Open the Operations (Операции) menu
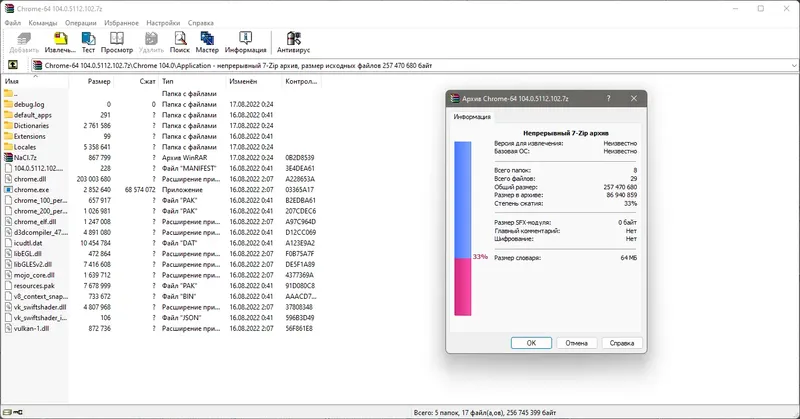The width and height of the screenshot is (800, 419). click(81, 23)
